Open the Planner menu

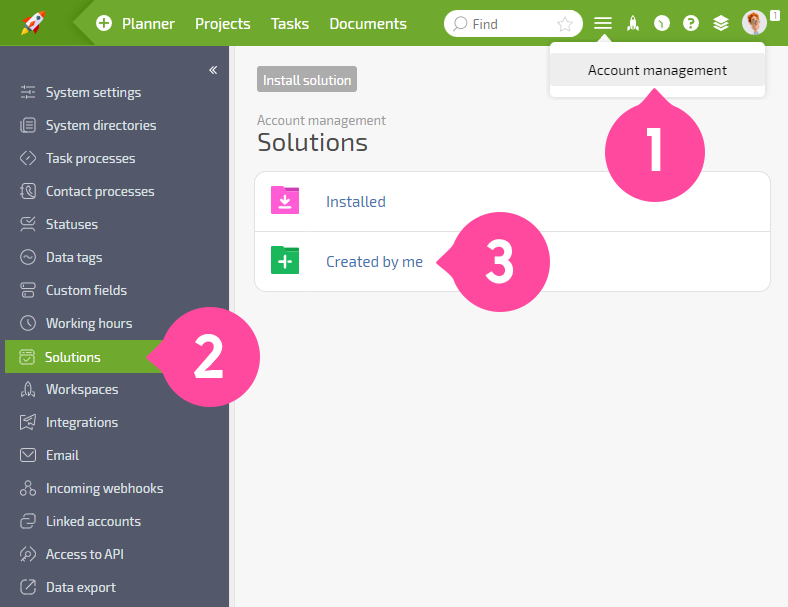tap(148, 24)
